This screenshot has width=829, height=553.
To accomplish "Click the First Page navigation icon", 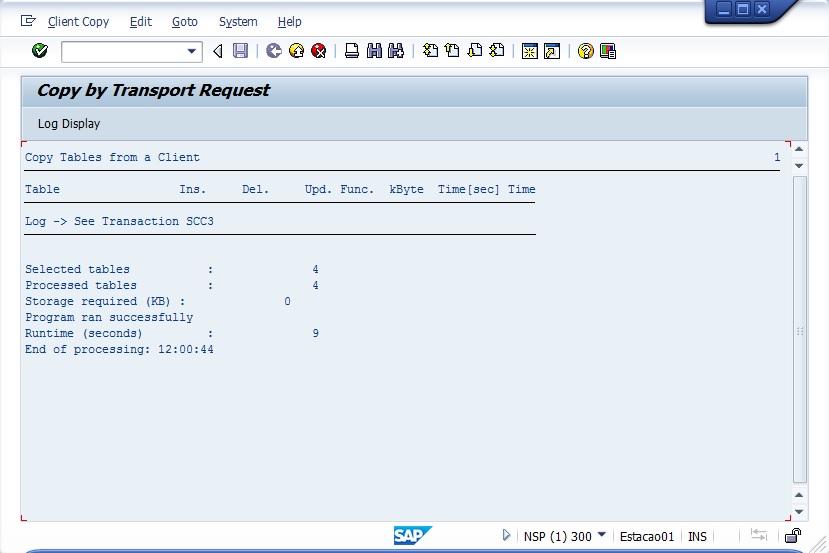I will (x=430, y=51).
